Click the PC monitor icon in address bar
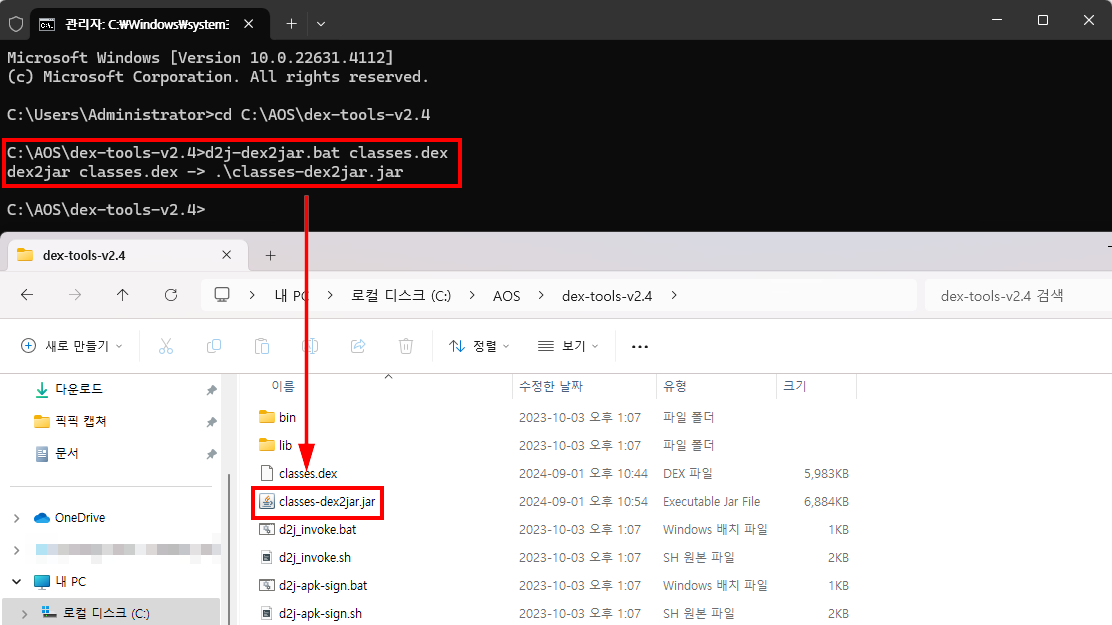Screen dimensions: 1112x625 point(222,294)
